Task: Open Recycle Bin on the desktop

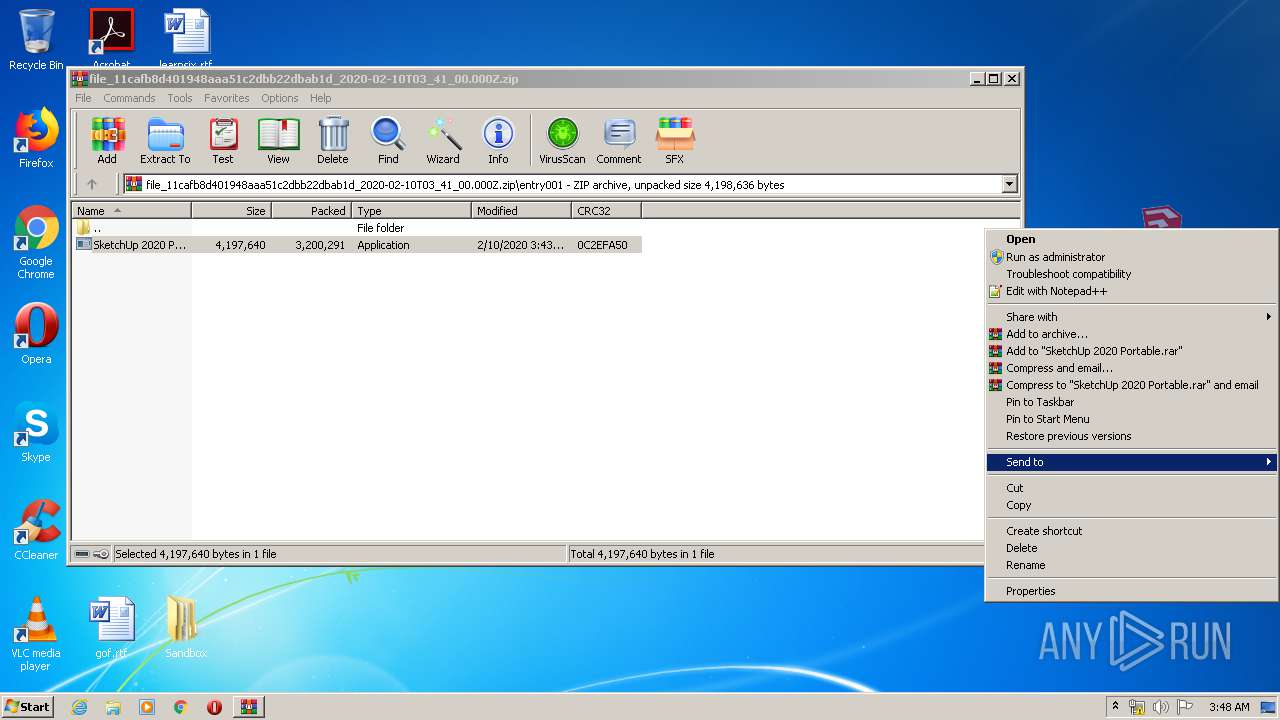Action: point(36,40)
